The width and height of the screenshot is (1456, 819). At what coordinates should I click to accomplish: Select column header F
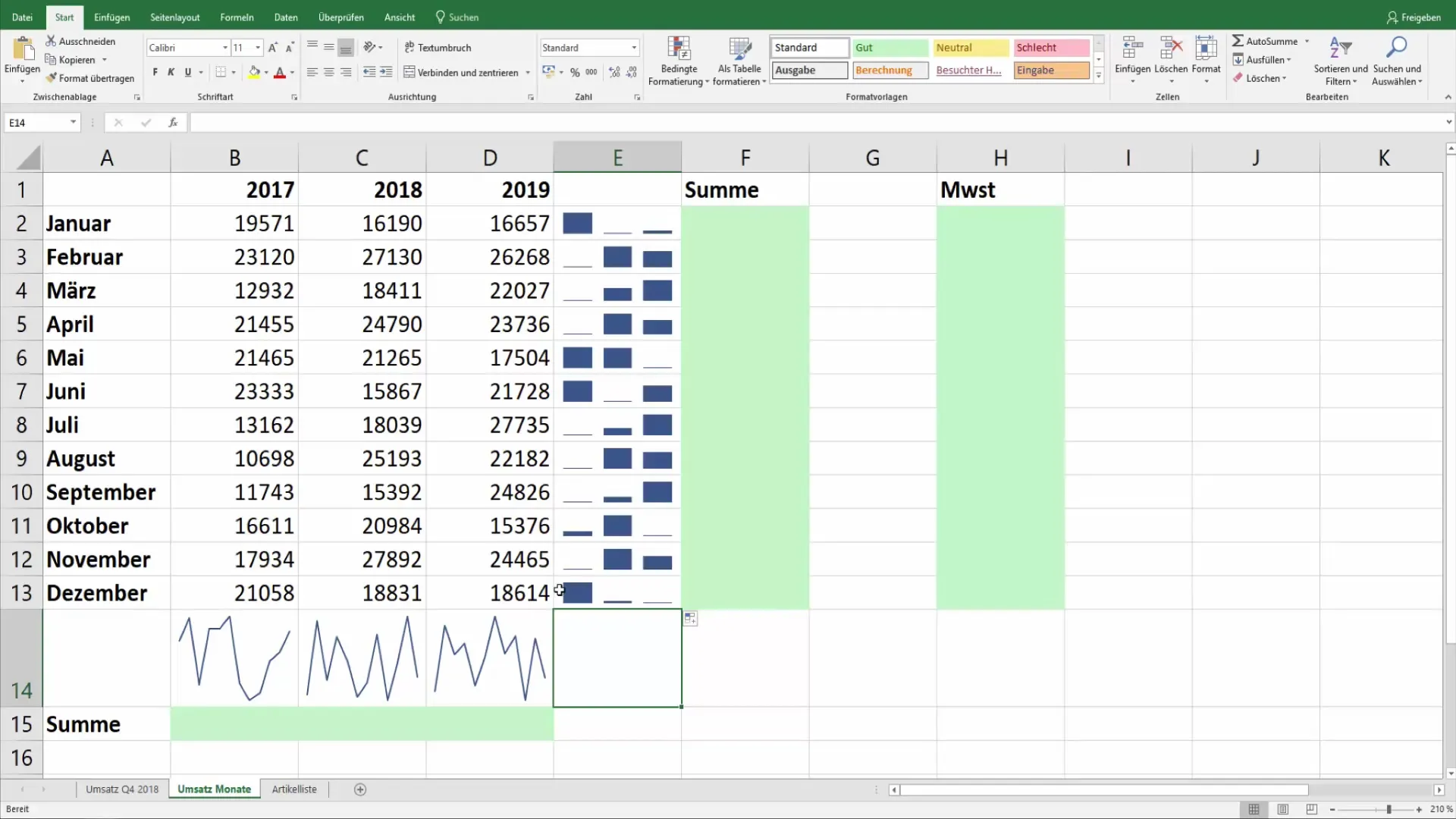click(x=745, y=158)
